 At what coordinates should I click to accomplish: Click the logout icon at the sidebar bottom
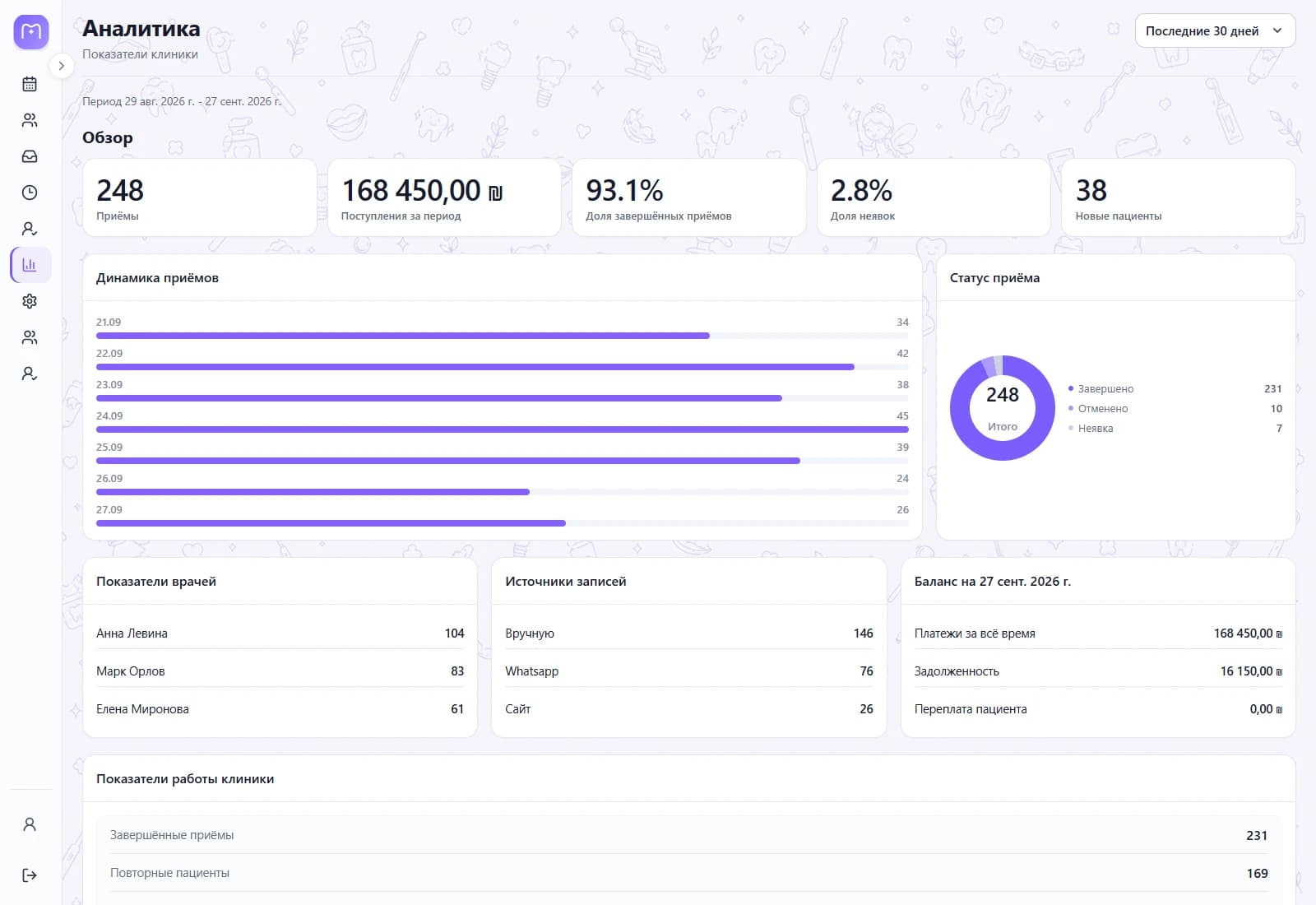click(30, 875)
